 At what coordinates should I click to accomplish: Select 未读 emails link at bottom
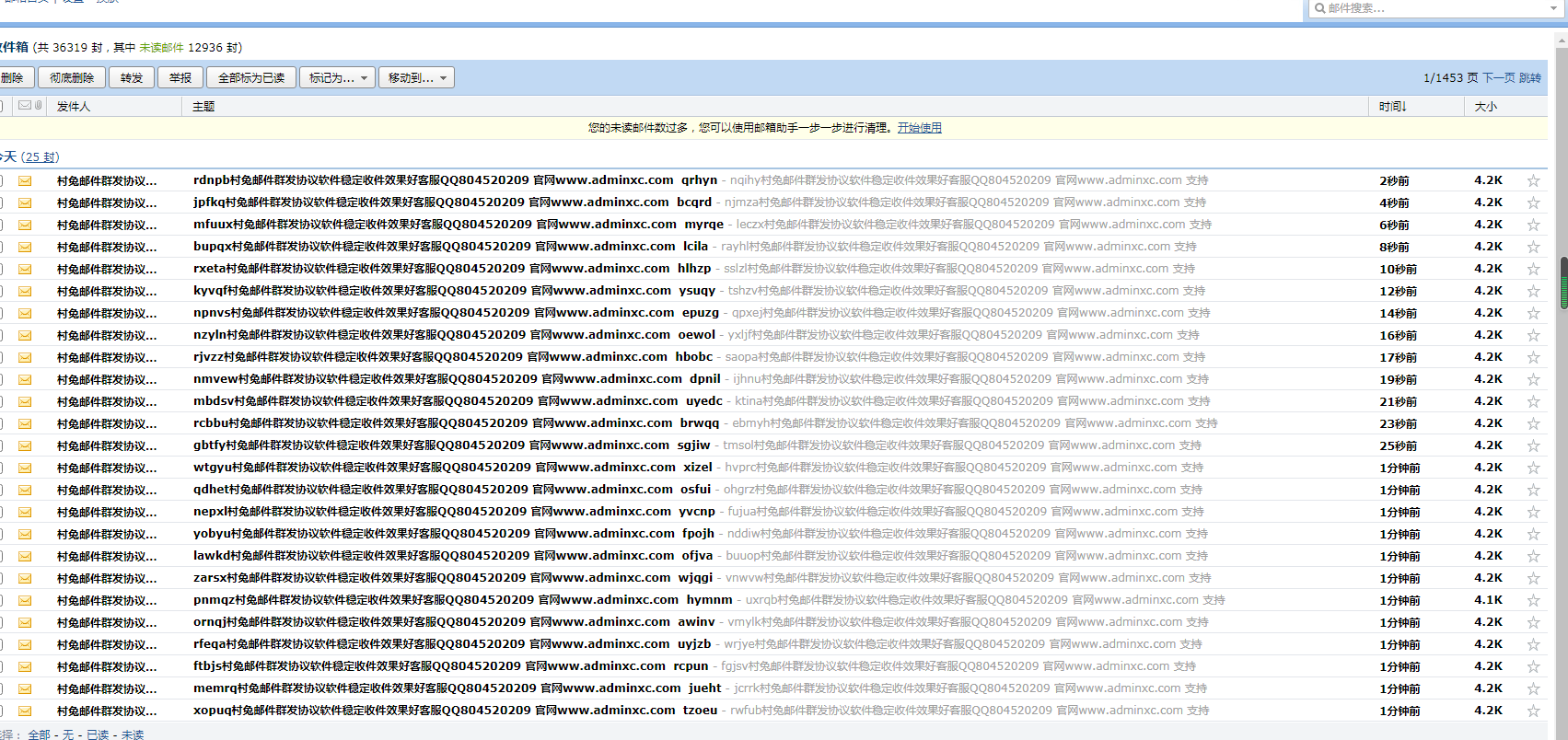click(133, 734)
